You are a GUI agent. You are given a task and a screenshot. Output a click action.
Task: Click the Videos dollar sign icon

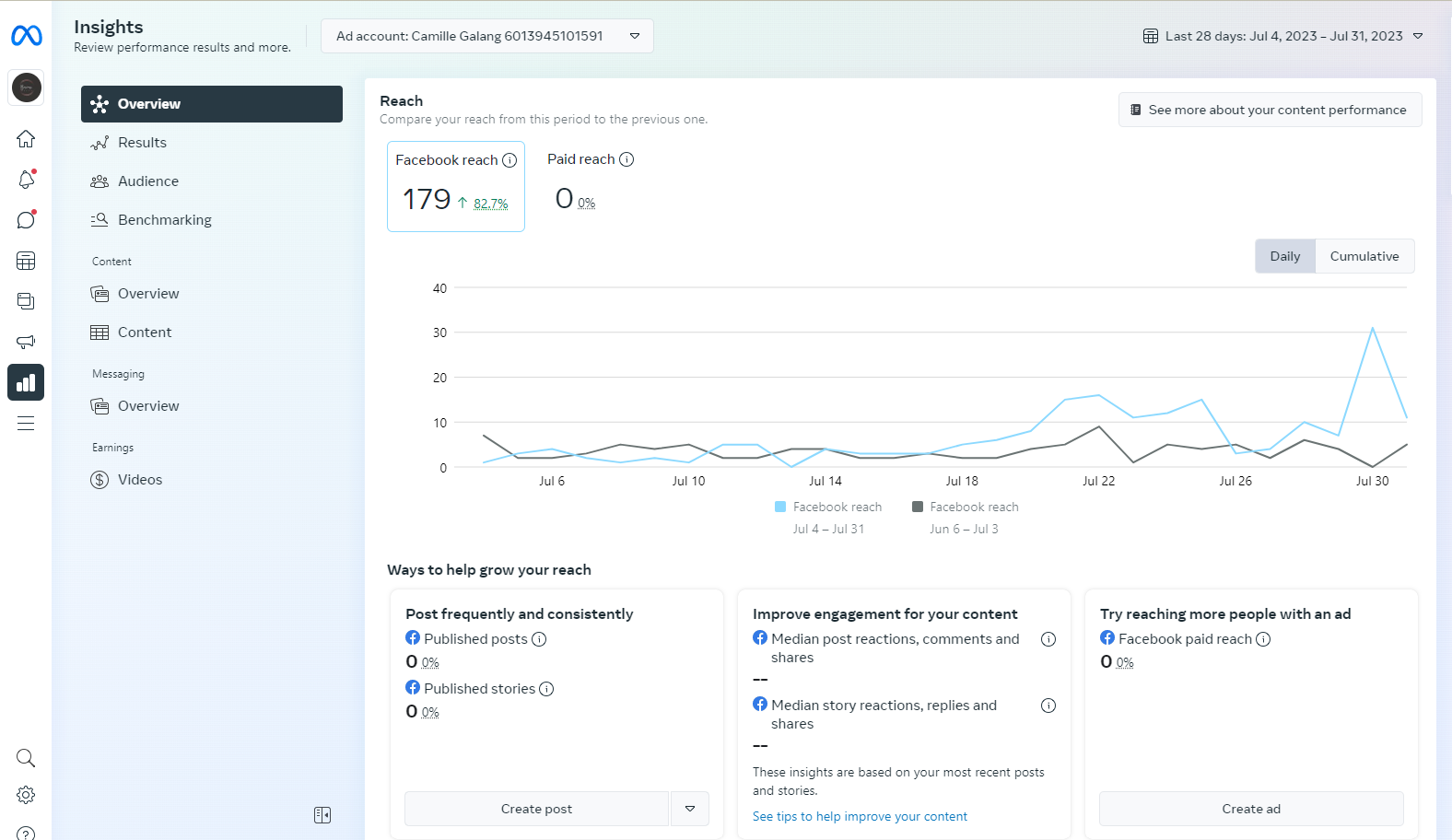pos(100,480)
